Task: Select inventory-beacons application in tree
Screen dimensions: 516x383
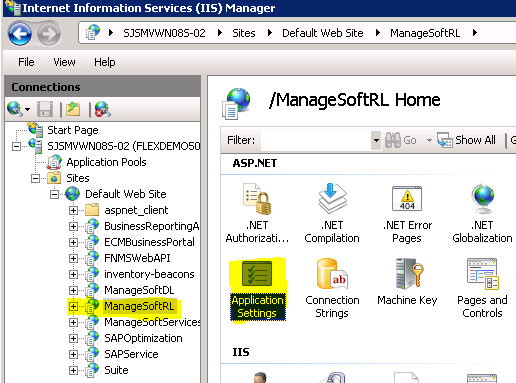Action: [x=149, y=274]
